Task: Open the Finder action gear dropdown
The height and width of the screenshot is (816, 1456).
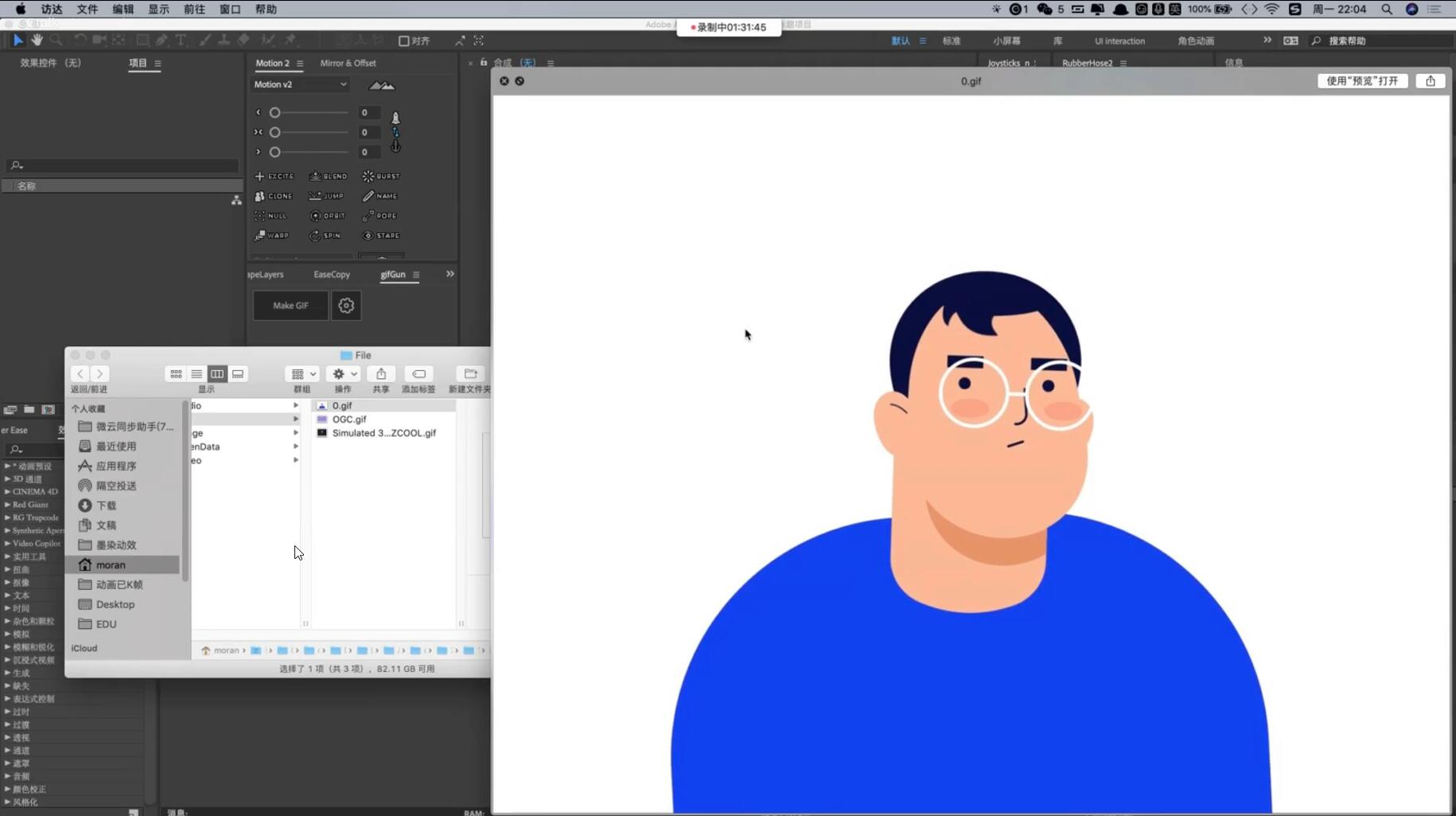Action: tap(344, 374)
